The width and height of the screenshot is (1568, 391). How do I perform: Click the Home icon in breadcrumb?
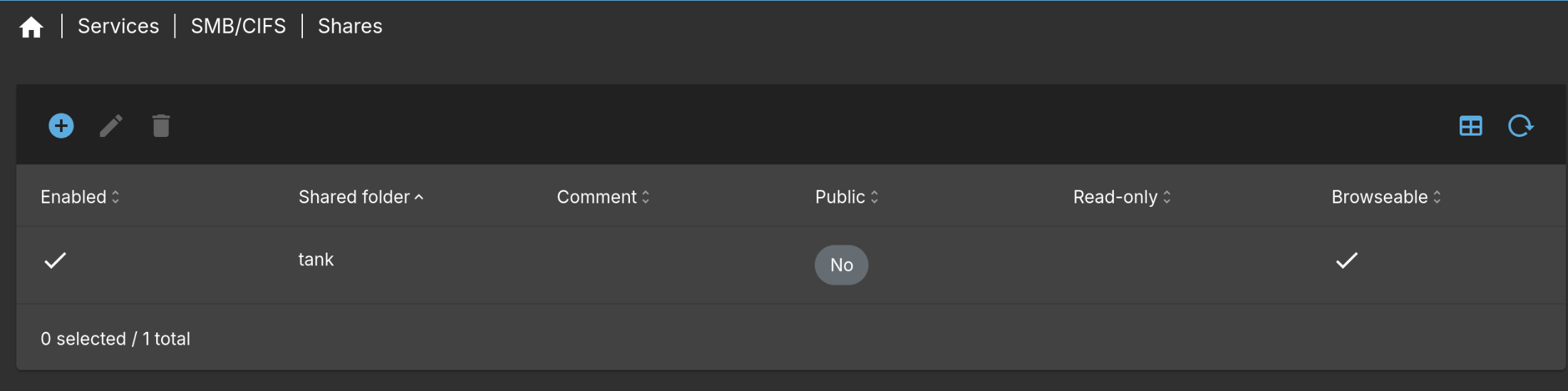click(x=31, y=27)
